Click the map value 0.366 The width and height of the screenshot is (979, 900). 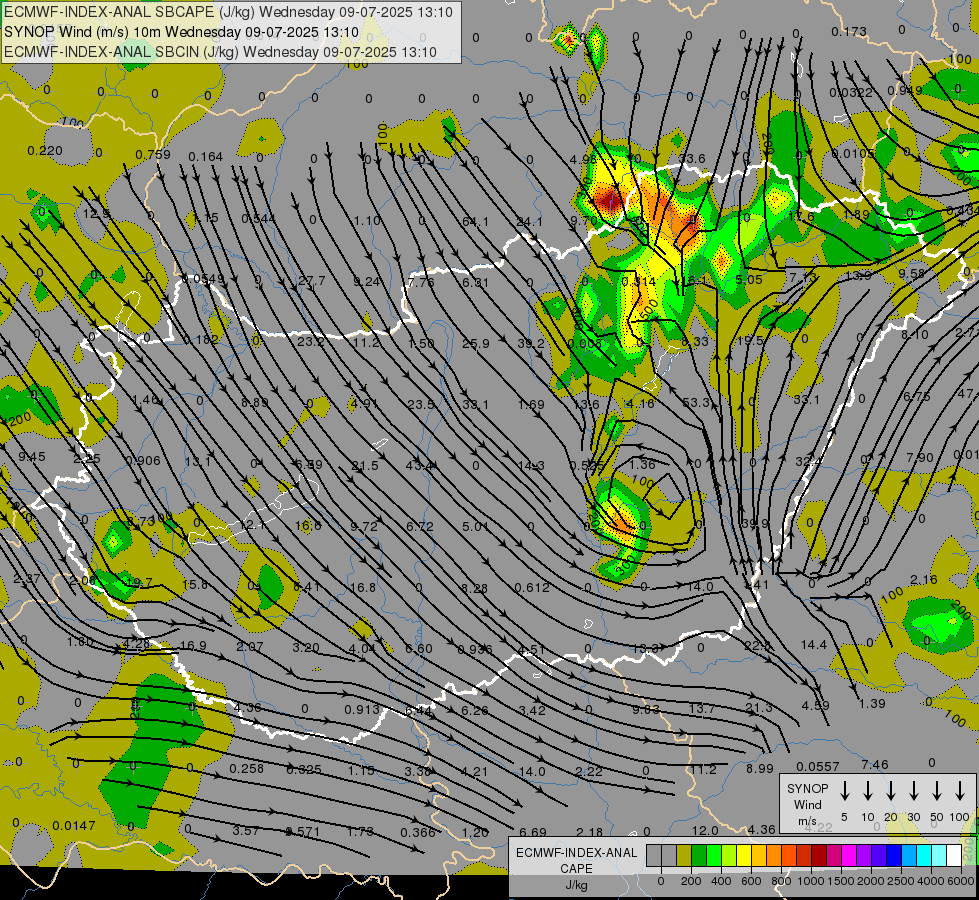coord(418,832)
